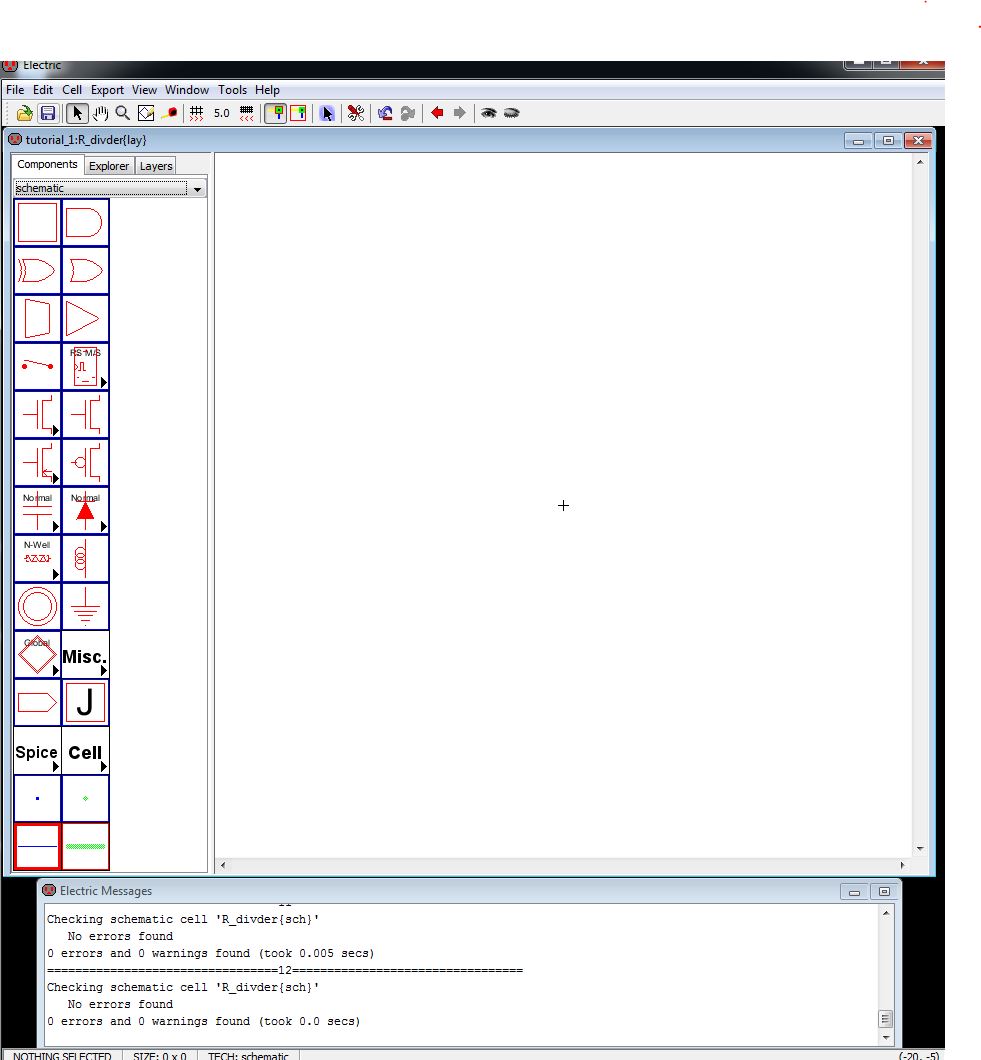Increase grid spacing with the >>> grid icon
981x1060 pixels.
(x=197, y=113)
